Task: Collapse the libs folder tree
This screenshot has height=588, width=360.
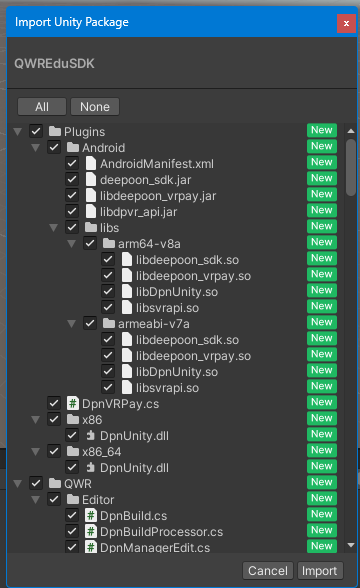Action: coord(53,228)
